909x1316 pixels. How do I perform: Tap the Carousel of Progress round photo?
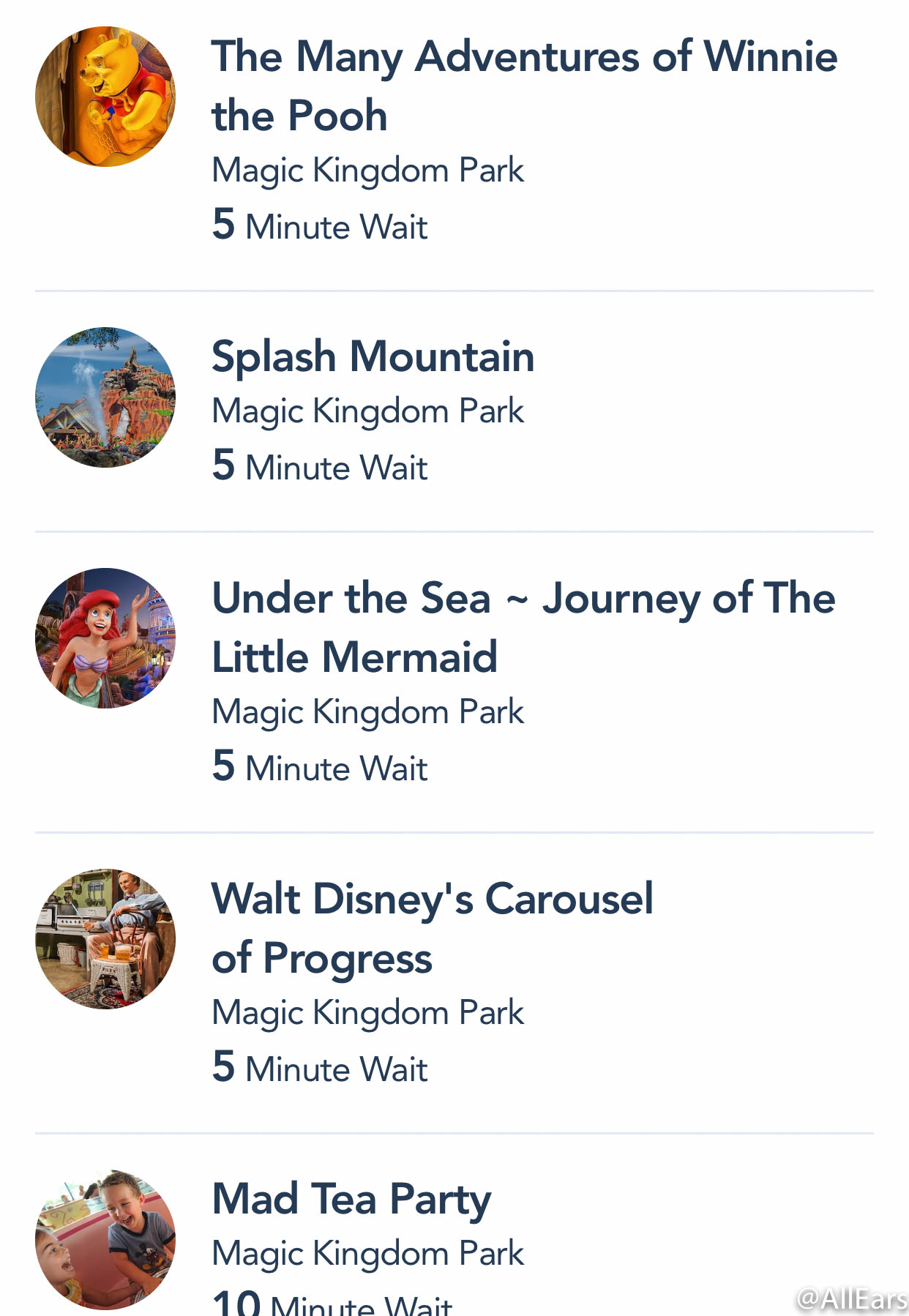[x=105, y=939]
